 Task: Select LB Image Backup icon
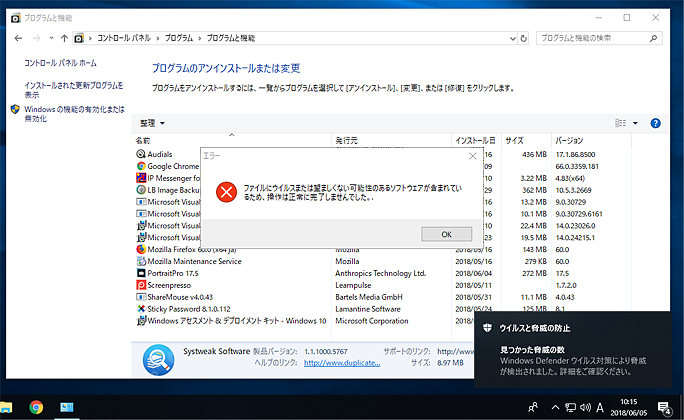click(141, 190)
